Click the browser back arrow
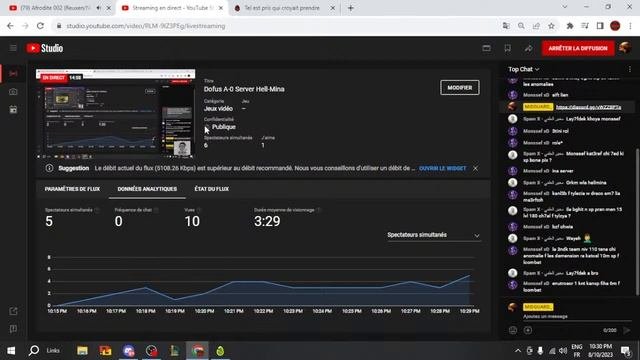The width and height of the screenshot is (640, 360). tap(10, 26)
